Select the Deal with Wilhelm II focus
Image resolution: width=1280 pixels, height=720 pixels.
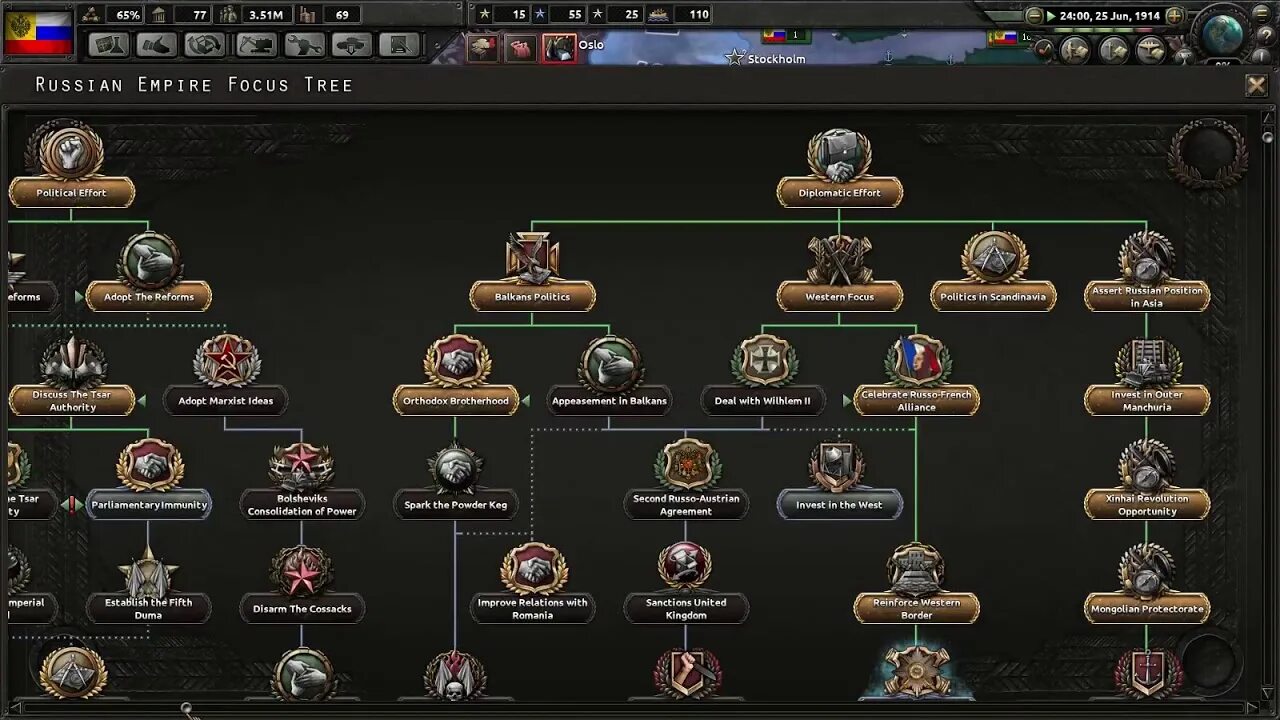[x=763, y=376]
